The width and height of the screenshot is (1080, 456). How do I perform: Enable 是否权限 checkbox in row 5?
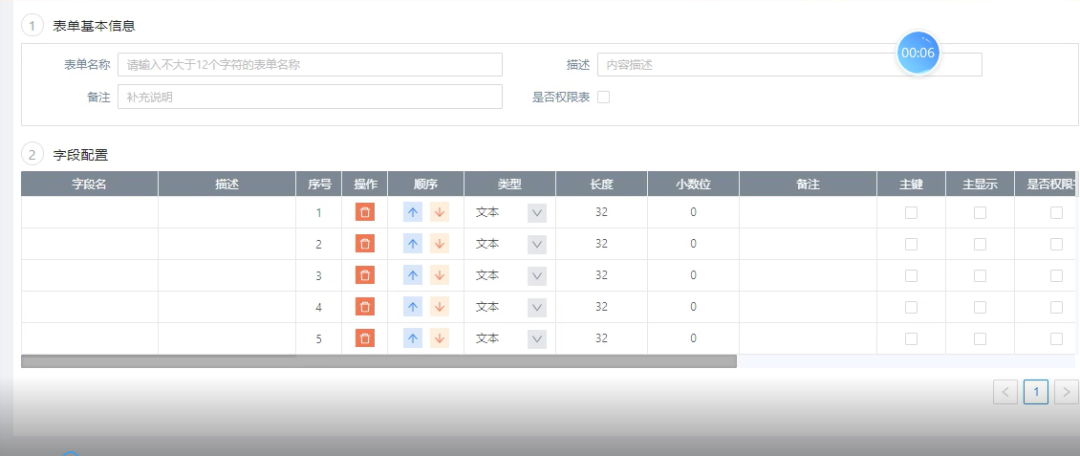coord(1056,339)
